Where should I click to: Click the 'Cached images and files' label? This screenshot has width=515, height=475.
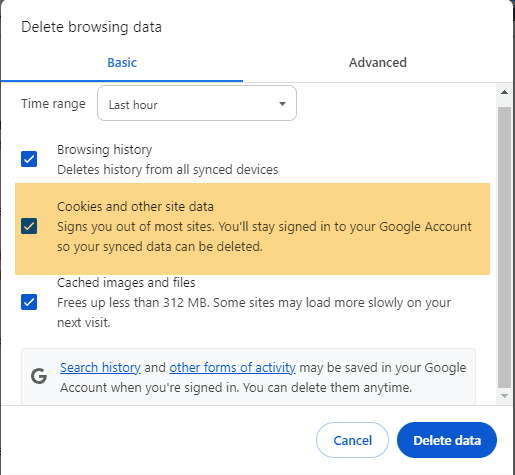pyautogui.click(x=126, y=283)
